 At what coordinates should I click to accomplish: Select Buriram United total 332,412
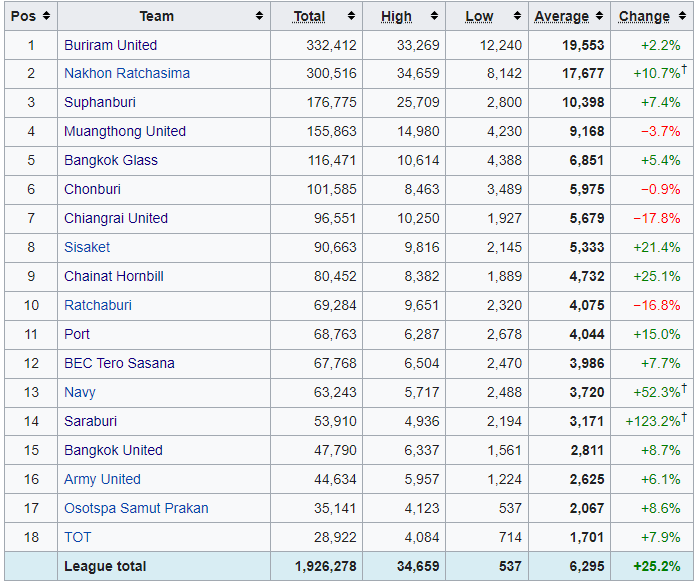(331, 45)
